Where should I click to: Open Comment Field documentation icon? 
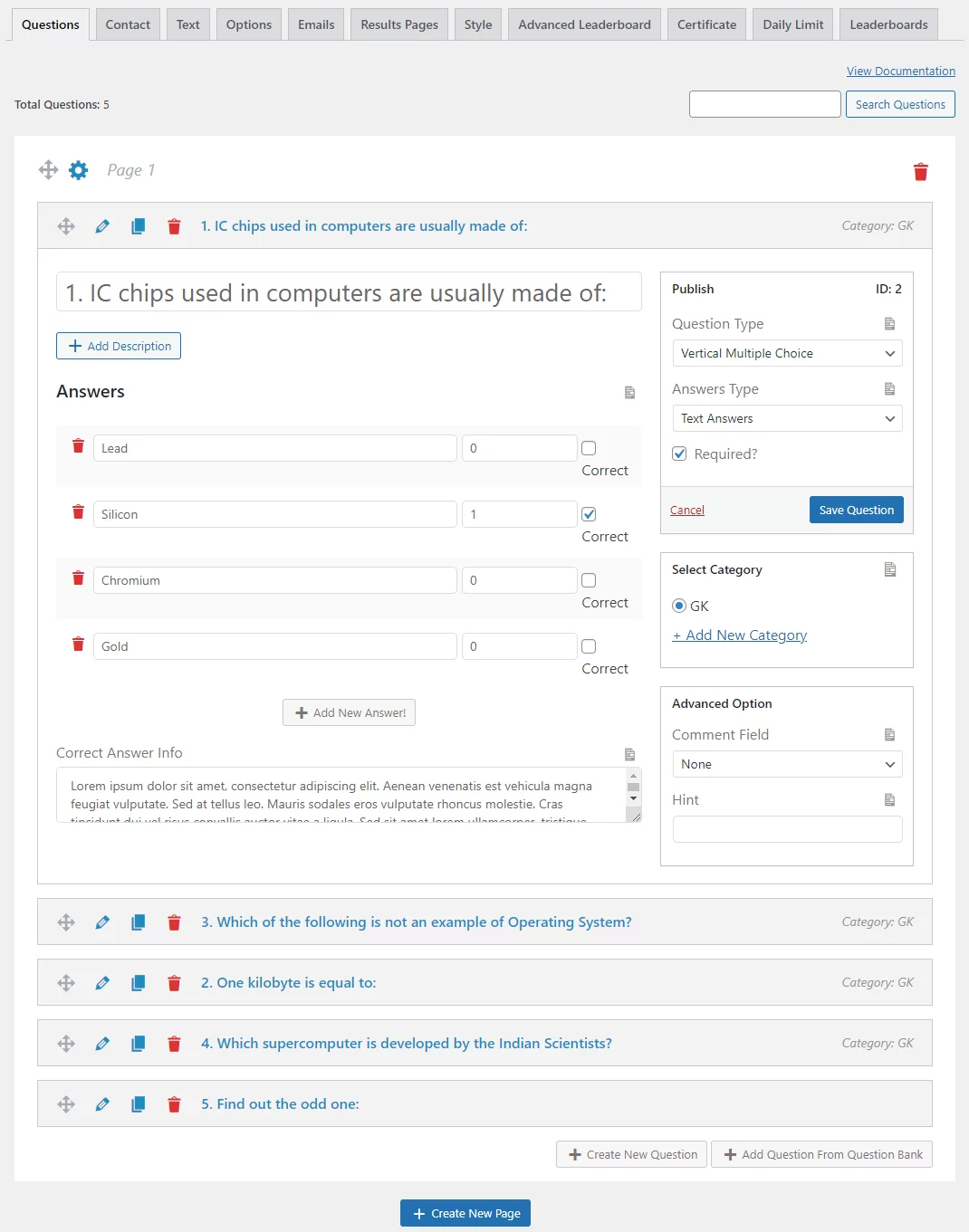tap(889, 735)
